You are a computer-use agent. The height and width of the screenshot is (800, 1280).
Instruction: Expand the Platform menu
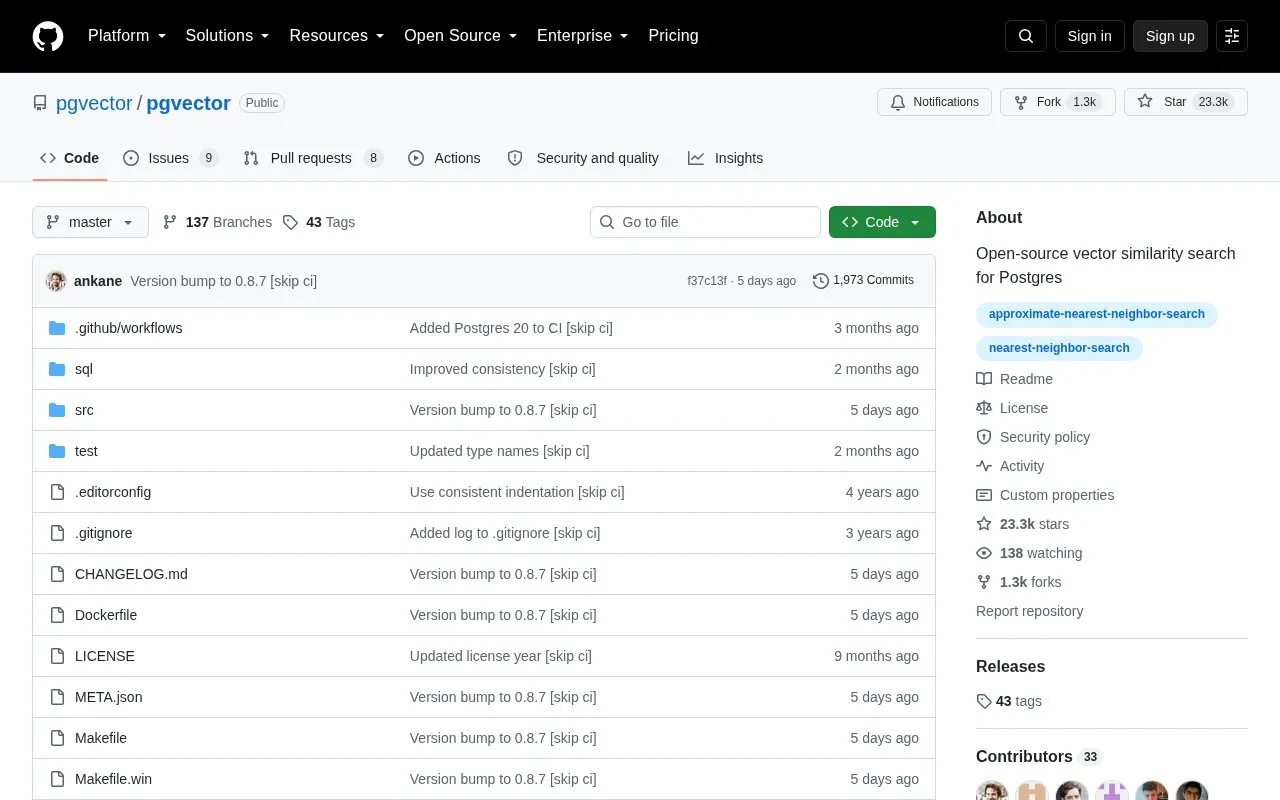[x=127, y=36]
